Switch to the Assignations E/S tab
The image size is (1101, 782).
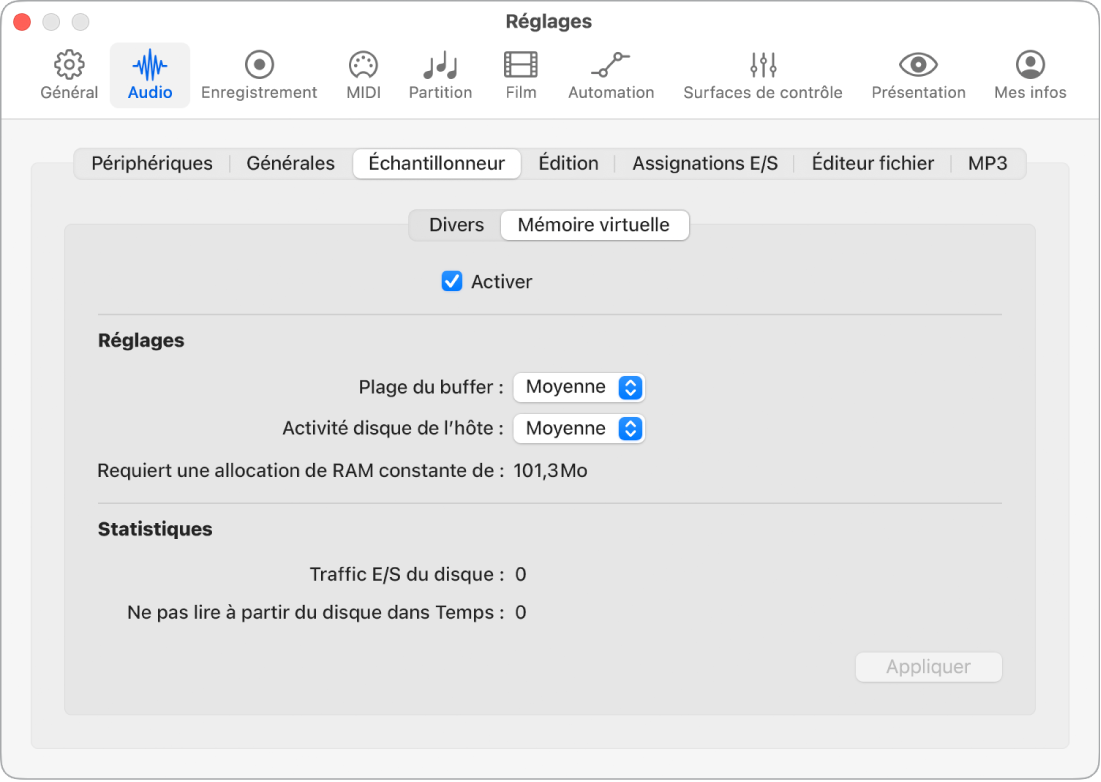click(704, 163)
